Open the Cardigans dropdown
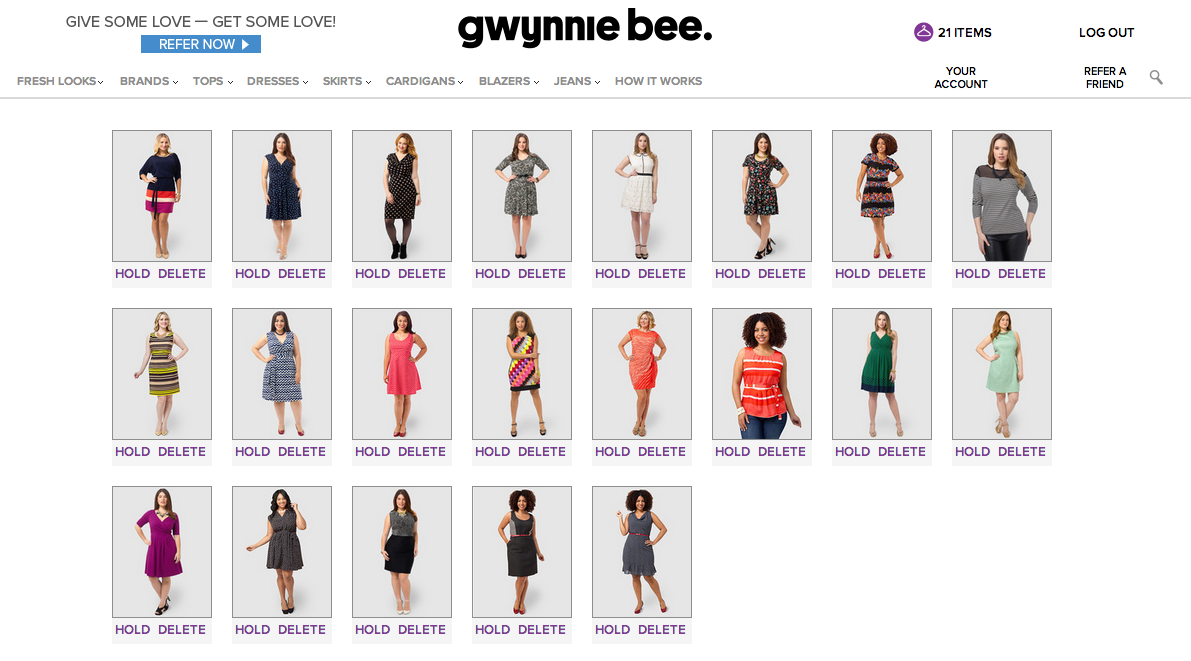The image size is (1191, 661). pyautogui.click(x=425, y=81)
